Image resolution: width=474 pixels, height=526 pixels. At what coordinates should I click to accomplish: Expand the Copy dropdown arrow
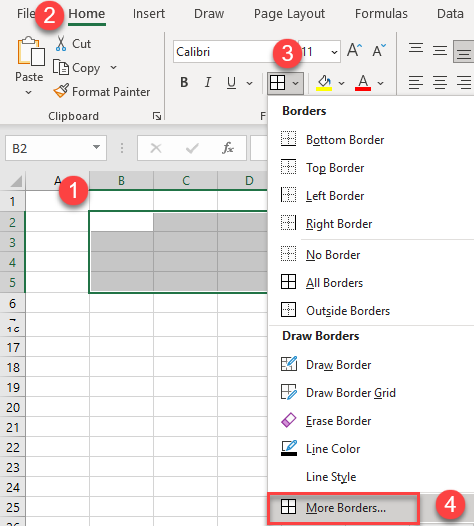click(113, 67)
